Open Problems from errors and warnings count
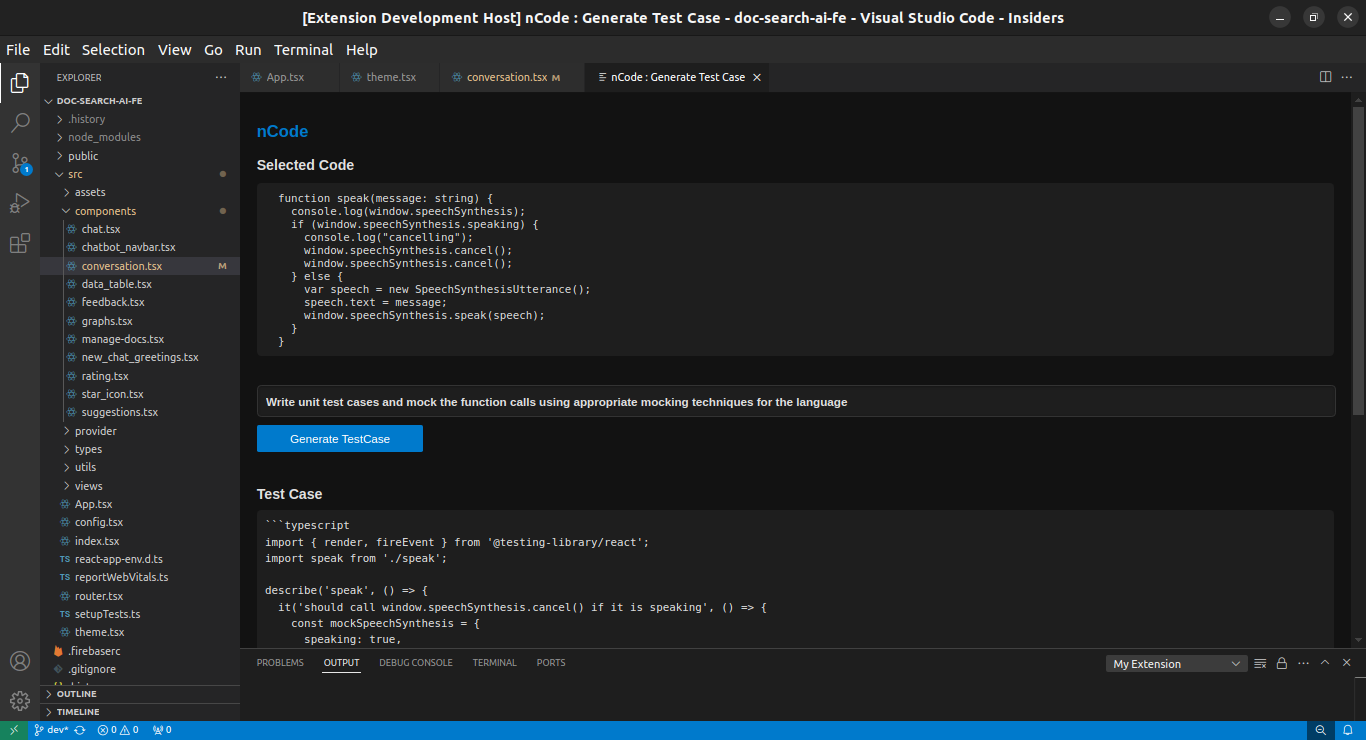 118,730
